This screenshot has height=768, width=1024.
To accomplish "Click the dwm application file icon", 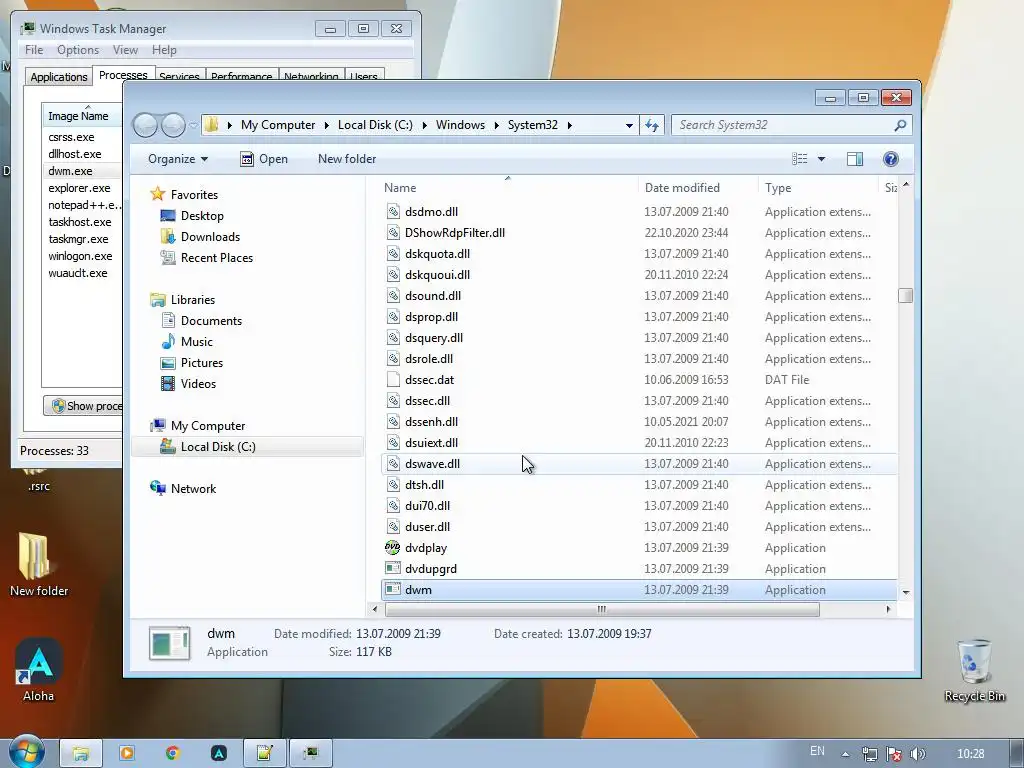I will tap(392, 589).
